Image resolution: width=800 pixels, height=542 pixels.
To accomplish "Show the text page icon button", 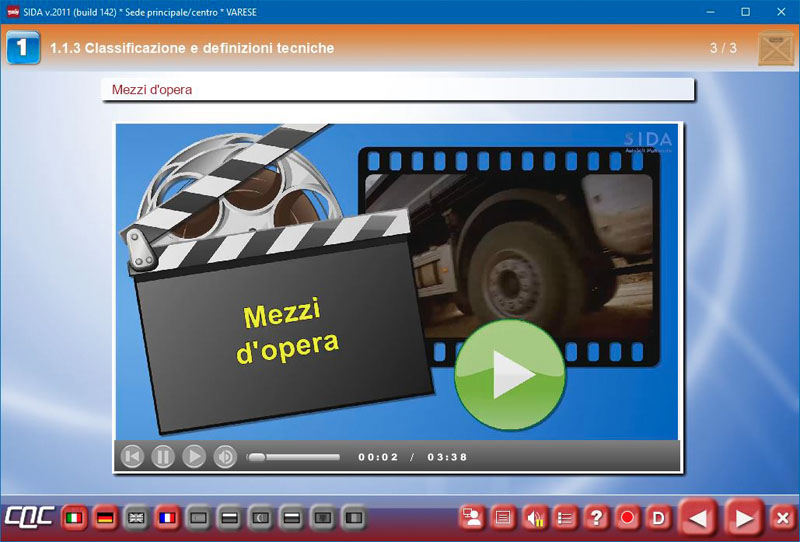I will point(503,518).
